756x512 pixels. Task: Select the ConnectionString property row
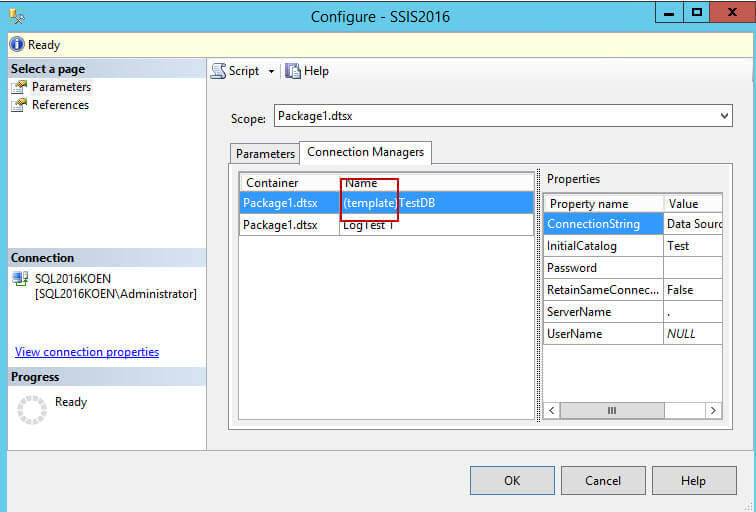click(603, 224)
